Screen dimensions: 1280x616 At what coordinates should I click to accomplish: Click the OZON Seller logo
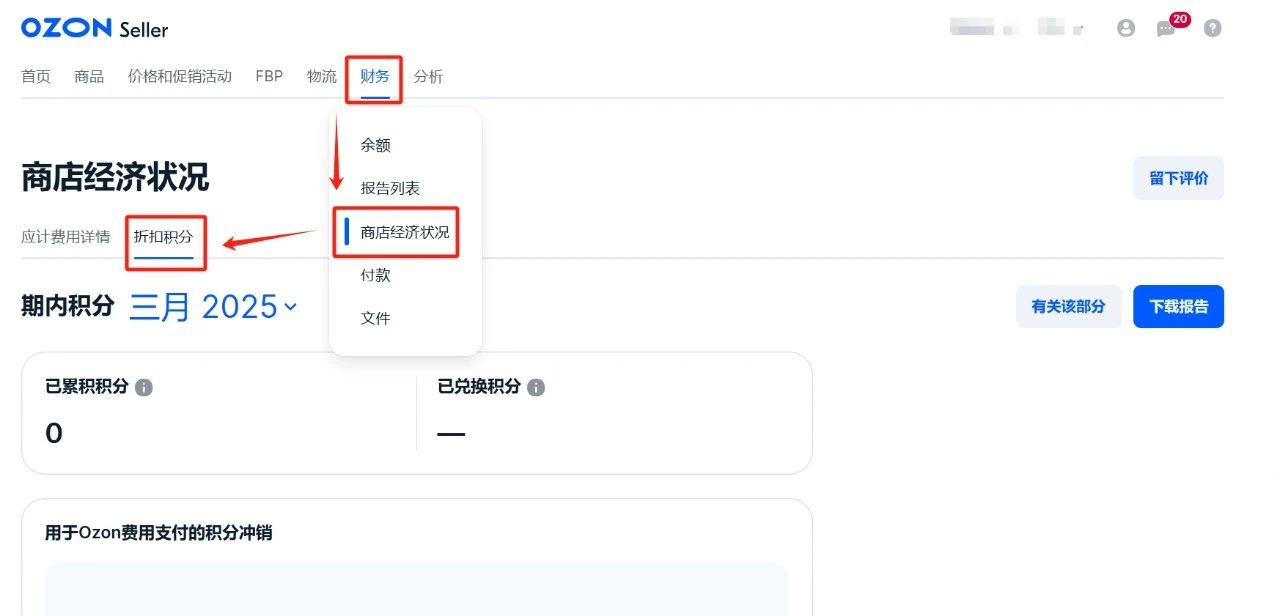click(94, 28)
